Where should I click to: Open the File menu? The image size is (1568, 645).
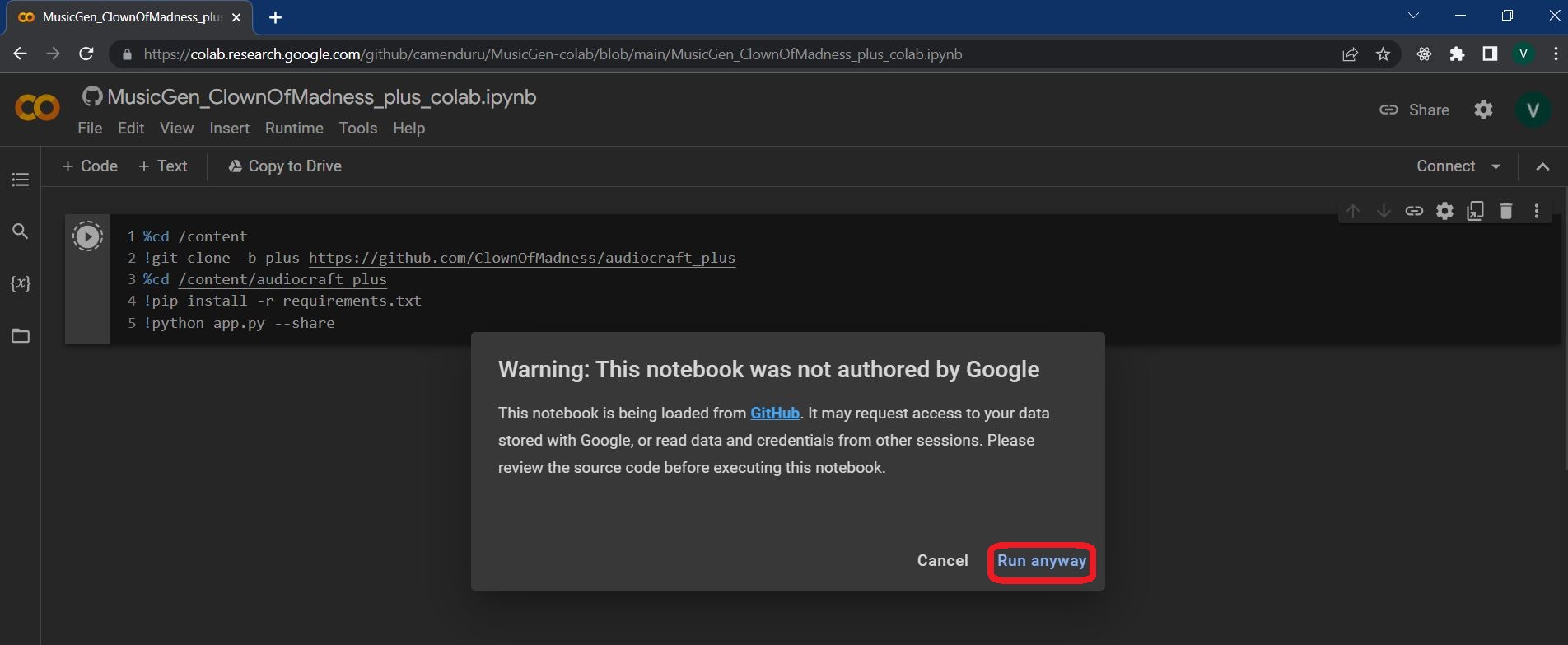pyautogui.click(x=90, y=128)
